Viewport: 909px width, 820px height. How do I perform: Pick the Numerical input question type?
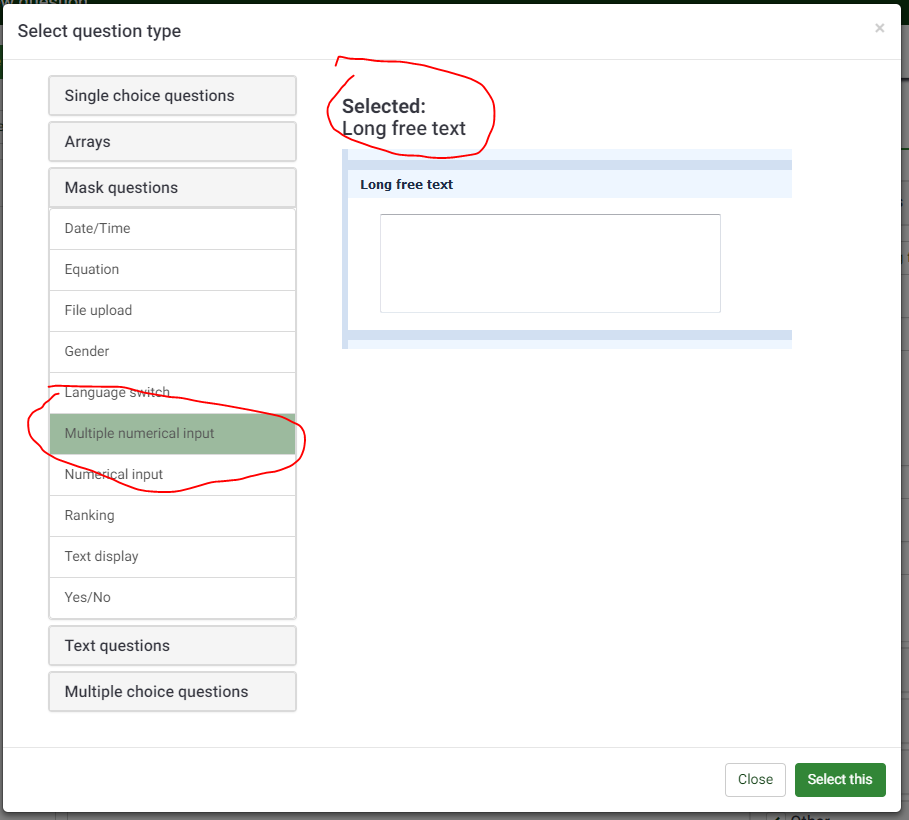172,475
